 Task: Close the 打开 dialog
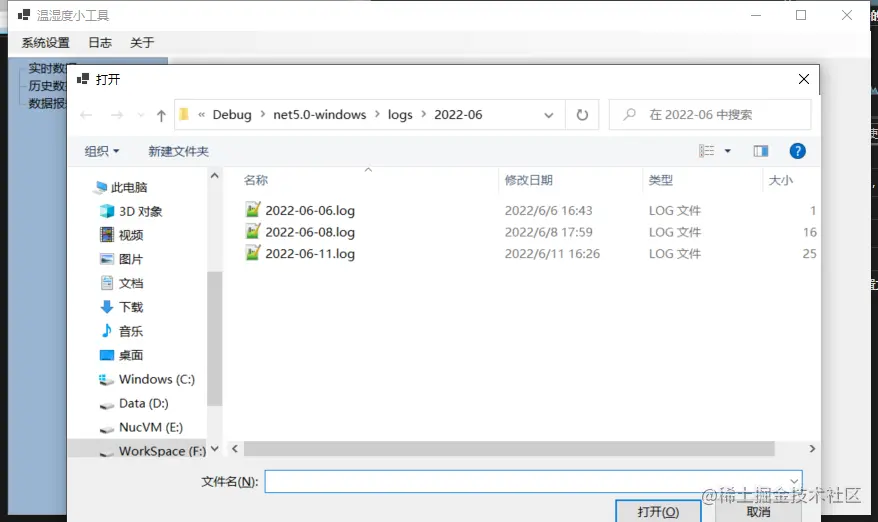point(804,80)
